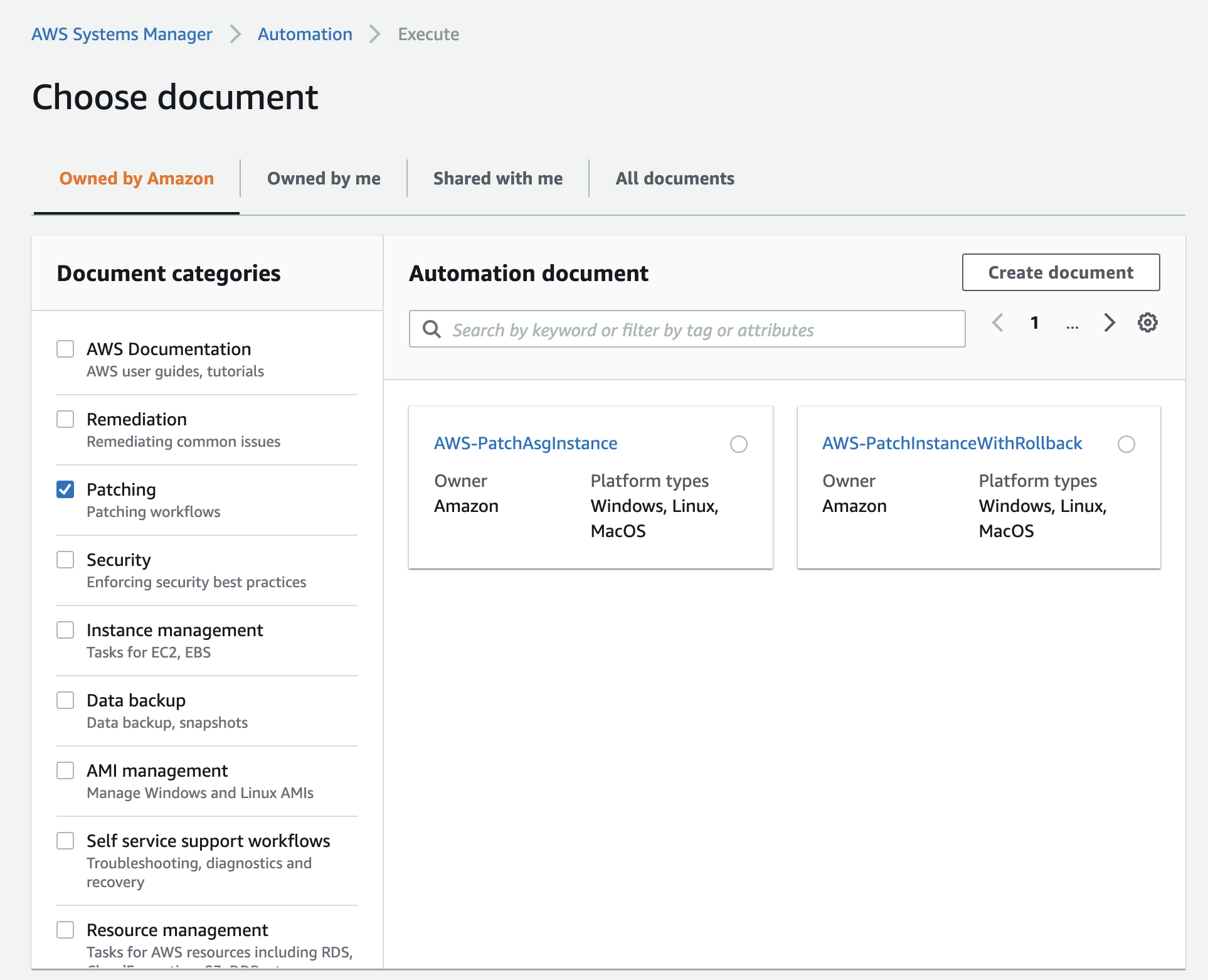This screenshot has height=980, width=1208.
Task: Switch to the Shared with me tab
Action: [x=498, y=179]
